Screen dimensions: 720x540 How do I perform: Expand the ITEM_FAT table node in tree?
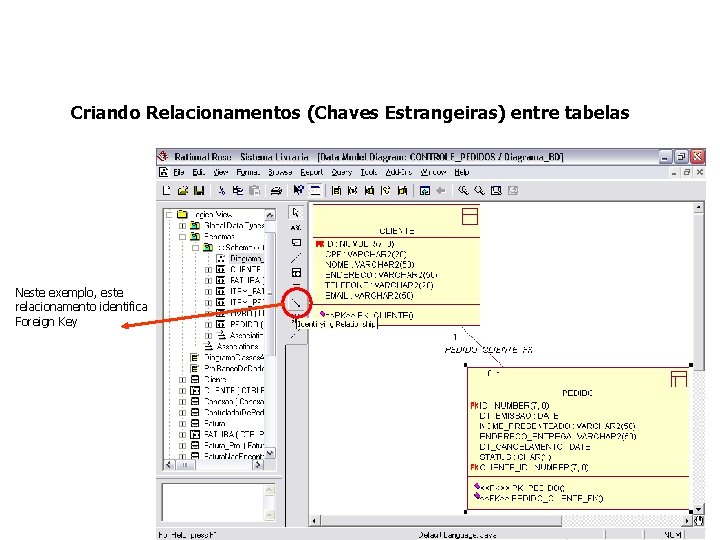(x=208, y=292)
